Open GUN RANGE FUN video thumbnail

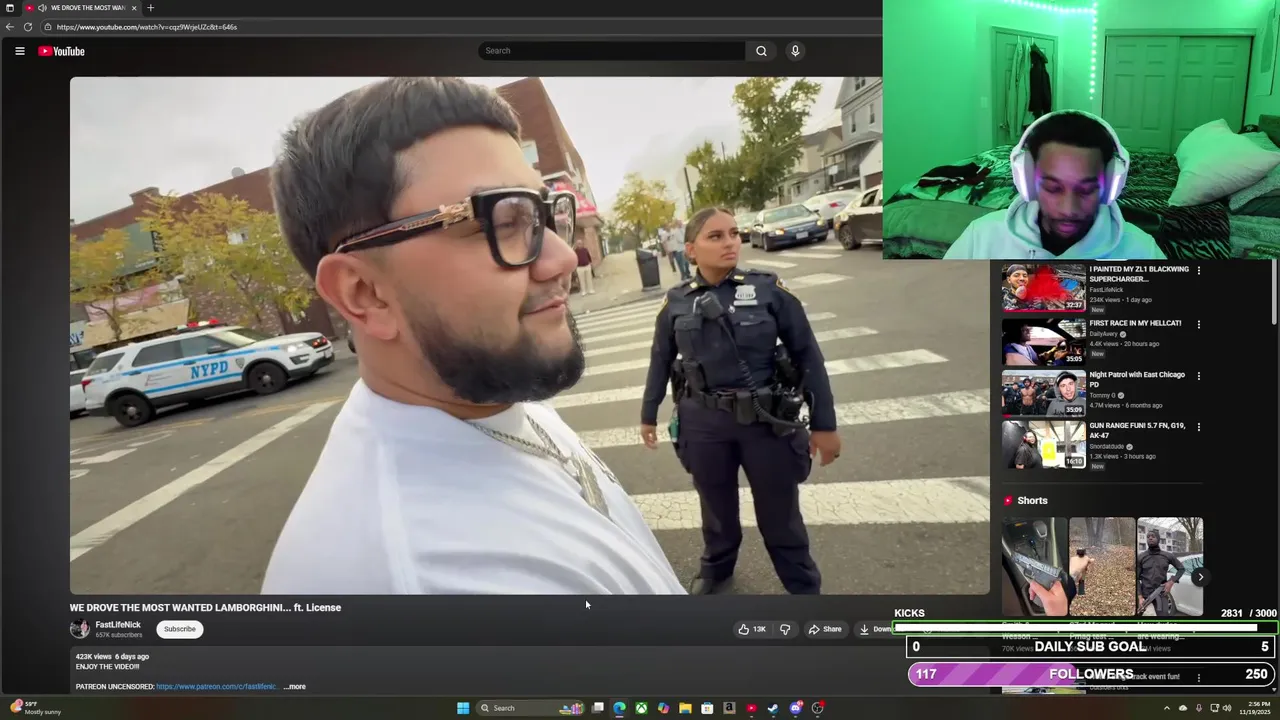pyautogui.click(x=1044, y=445)
